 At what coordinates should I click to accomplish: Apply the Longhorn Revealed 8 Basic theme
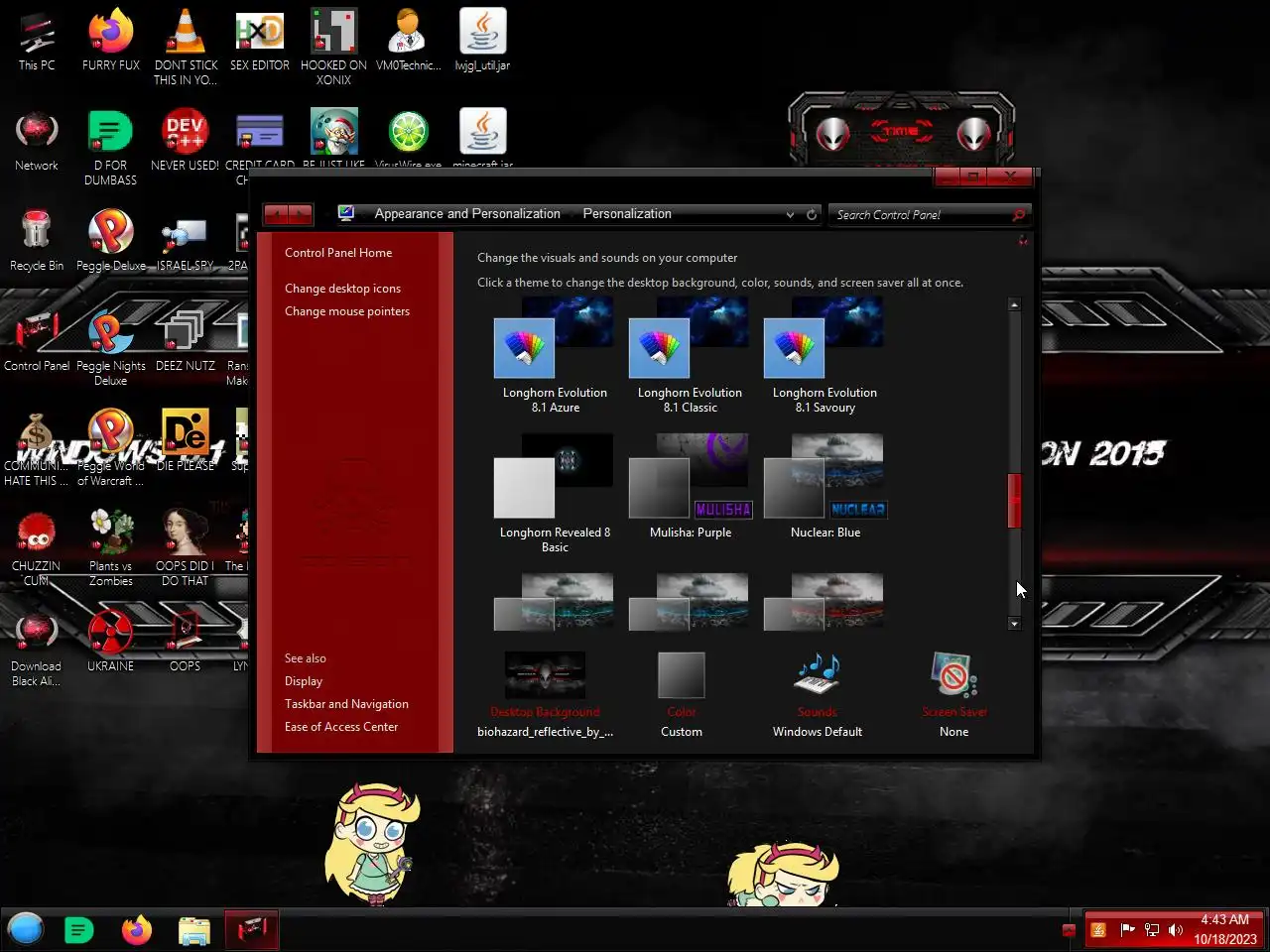point(554,494)
